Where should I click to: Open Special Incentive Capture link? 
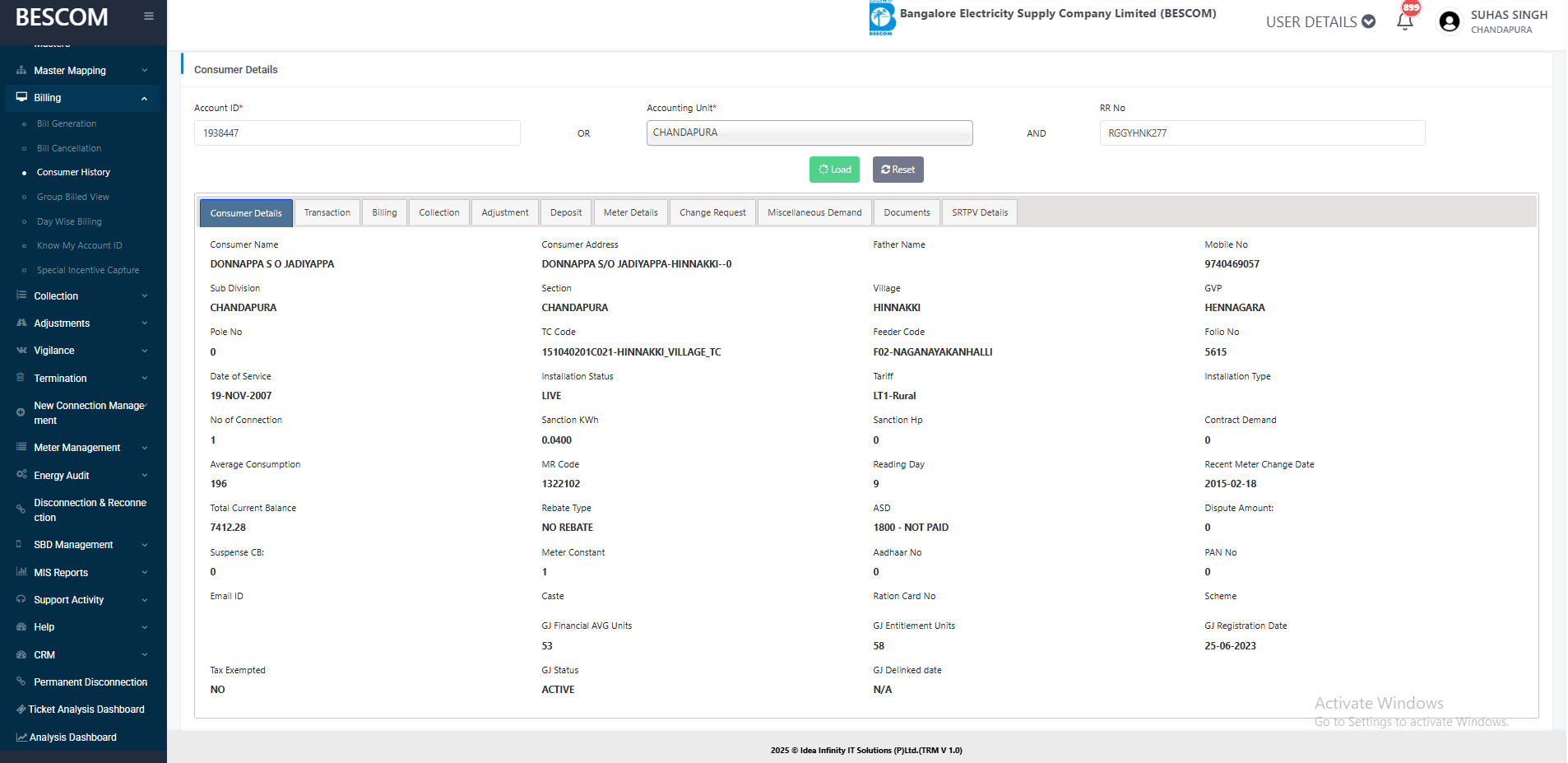point(88,270)
